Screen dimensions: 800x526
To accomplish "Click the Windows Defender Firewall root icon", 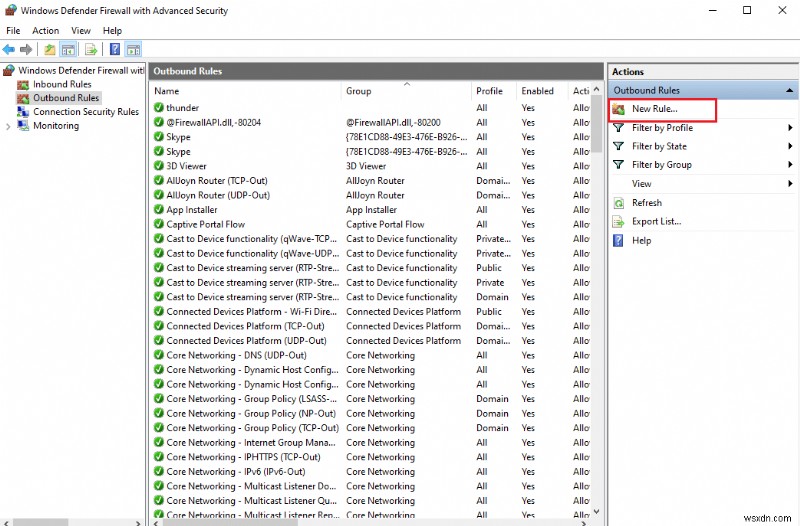I will click(x=9, y=70).
